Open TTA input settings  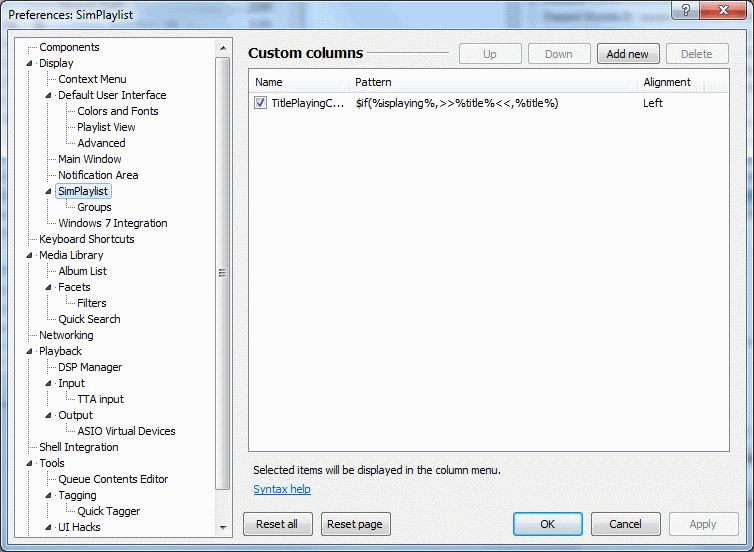point(101,399)
